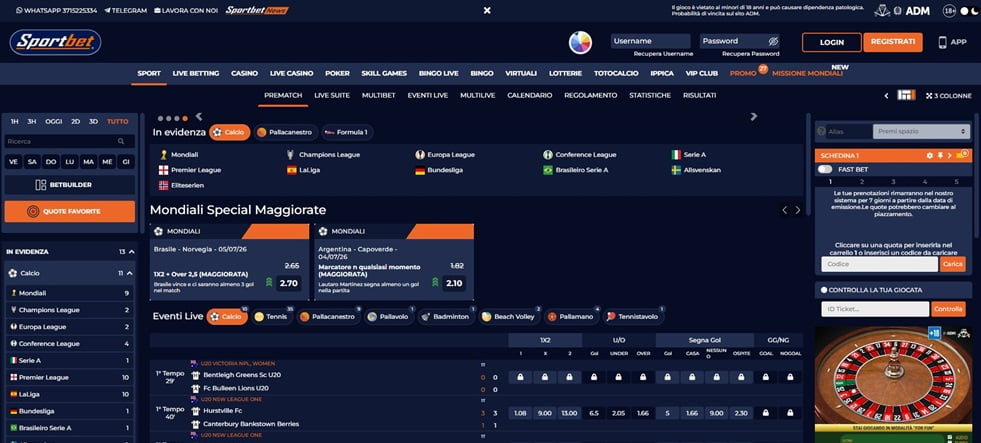Viewport: 981px width, 443px height.
Task: Open betslip settings gear icon
Action: coord(929,155)
